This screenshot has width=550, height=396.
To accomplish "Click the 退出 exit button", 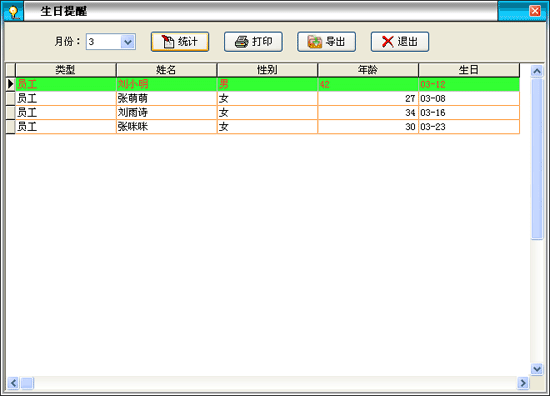I will [400, 42].
